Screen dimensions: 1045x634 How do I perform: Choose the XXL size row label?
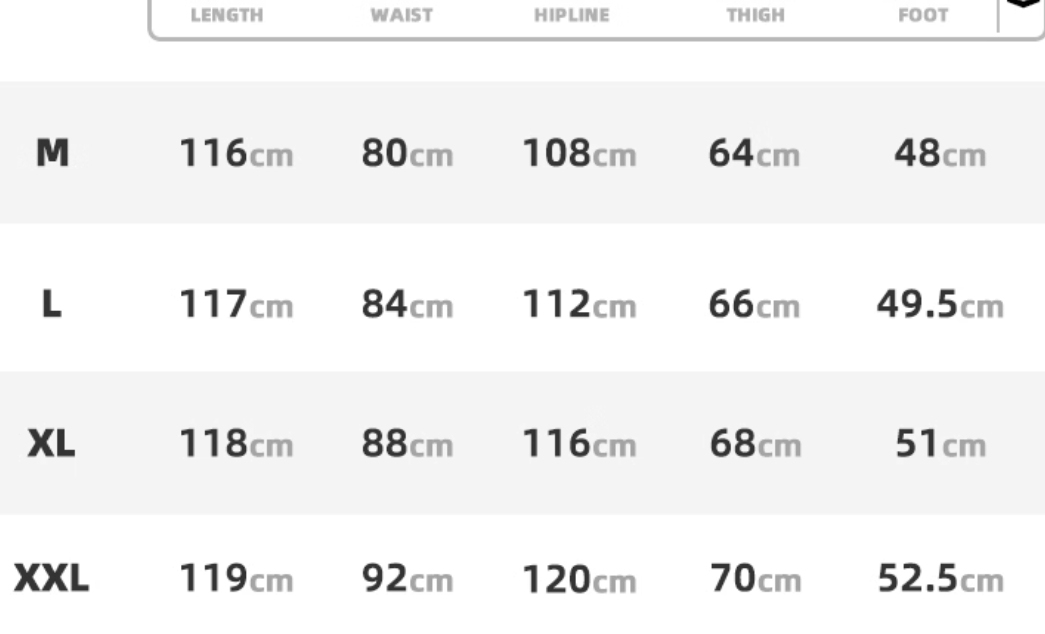click(51, 577)
